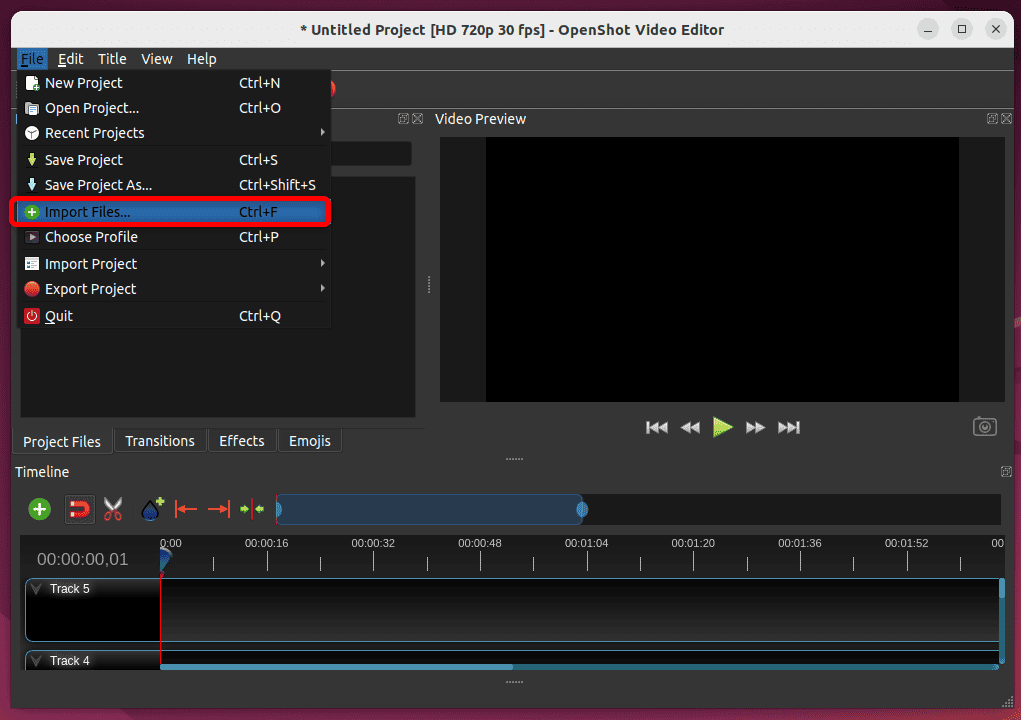Center timeline on playhead icon
Image resolution: width=1021 pixels, height=720 pixels.
(252, 509)
